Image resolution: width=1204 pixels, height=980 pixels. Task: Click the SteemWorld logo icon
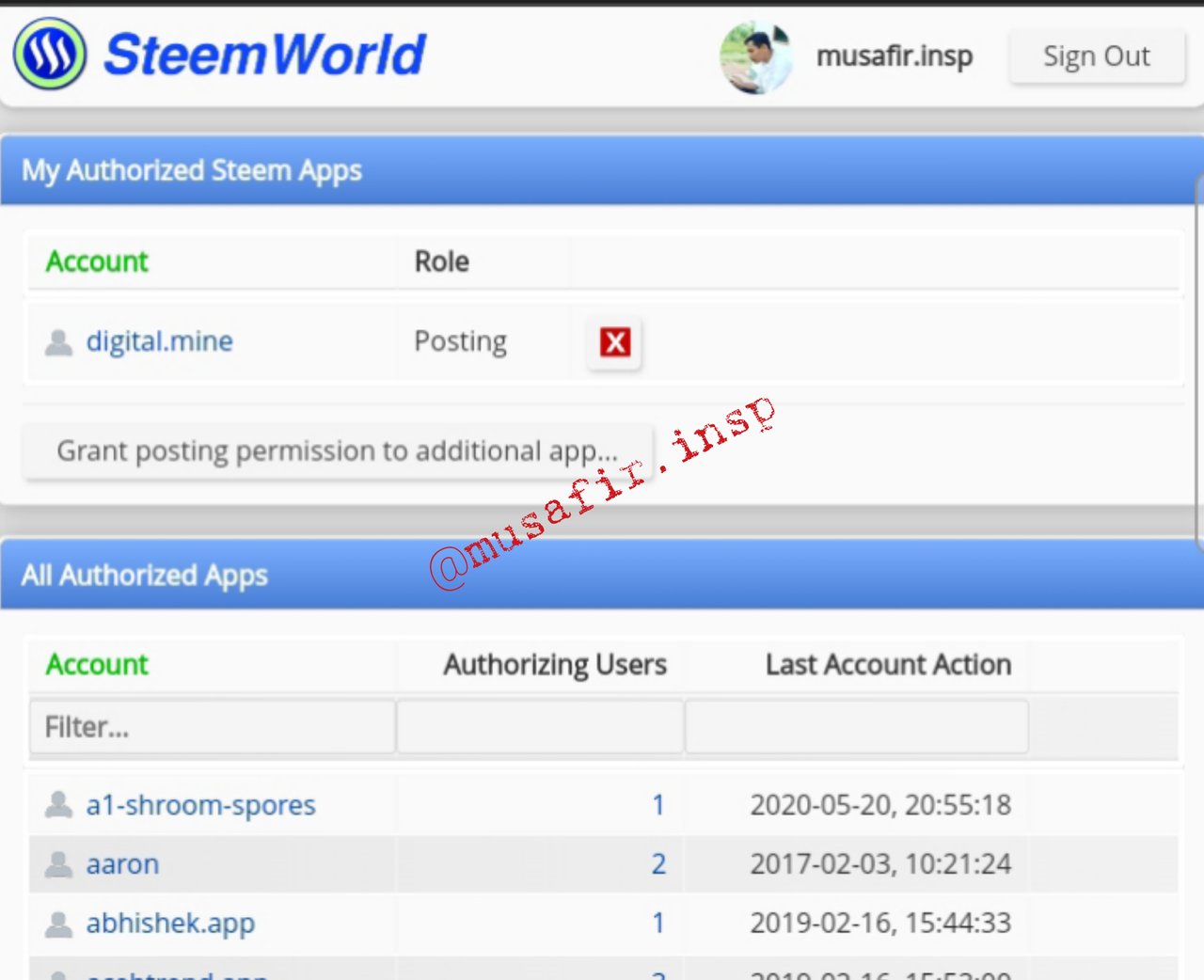50,54
